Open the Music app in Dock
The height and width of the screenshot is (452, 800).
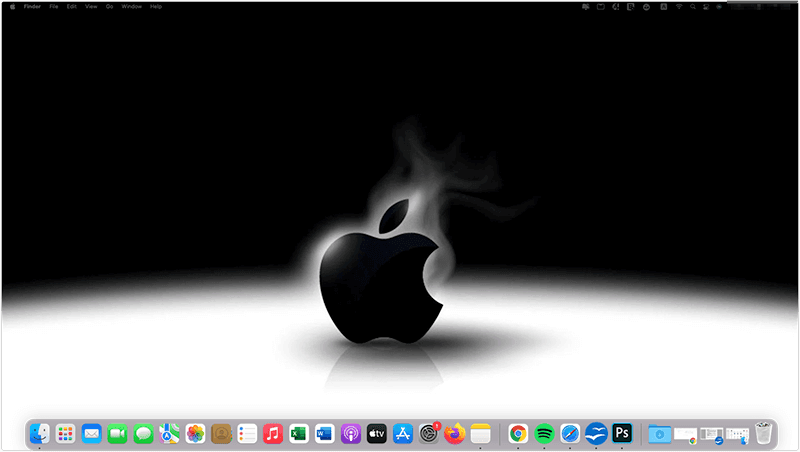[273, 433]
